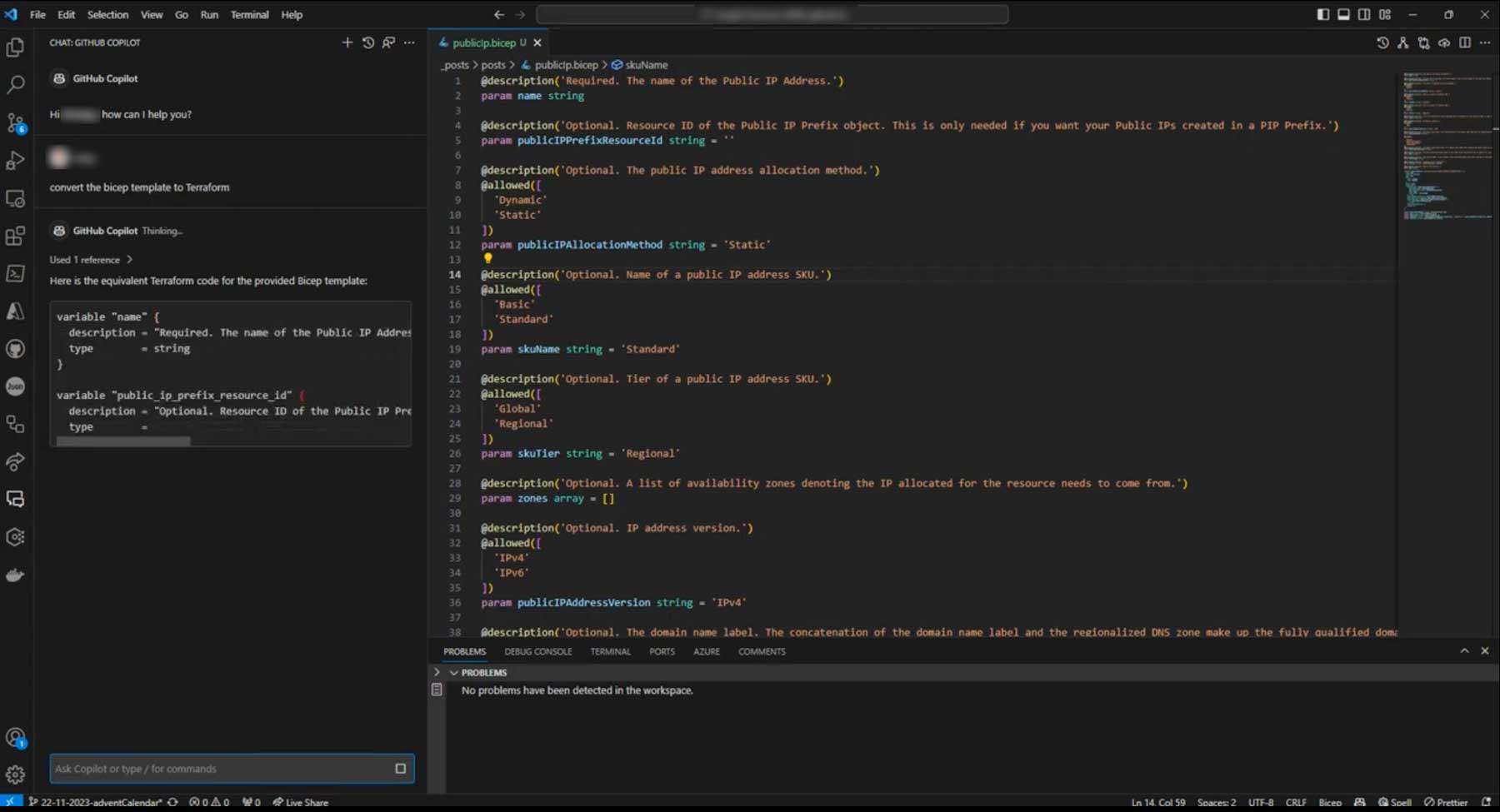
Task: Switch to the TERMINAL tab
Action: 610,651
